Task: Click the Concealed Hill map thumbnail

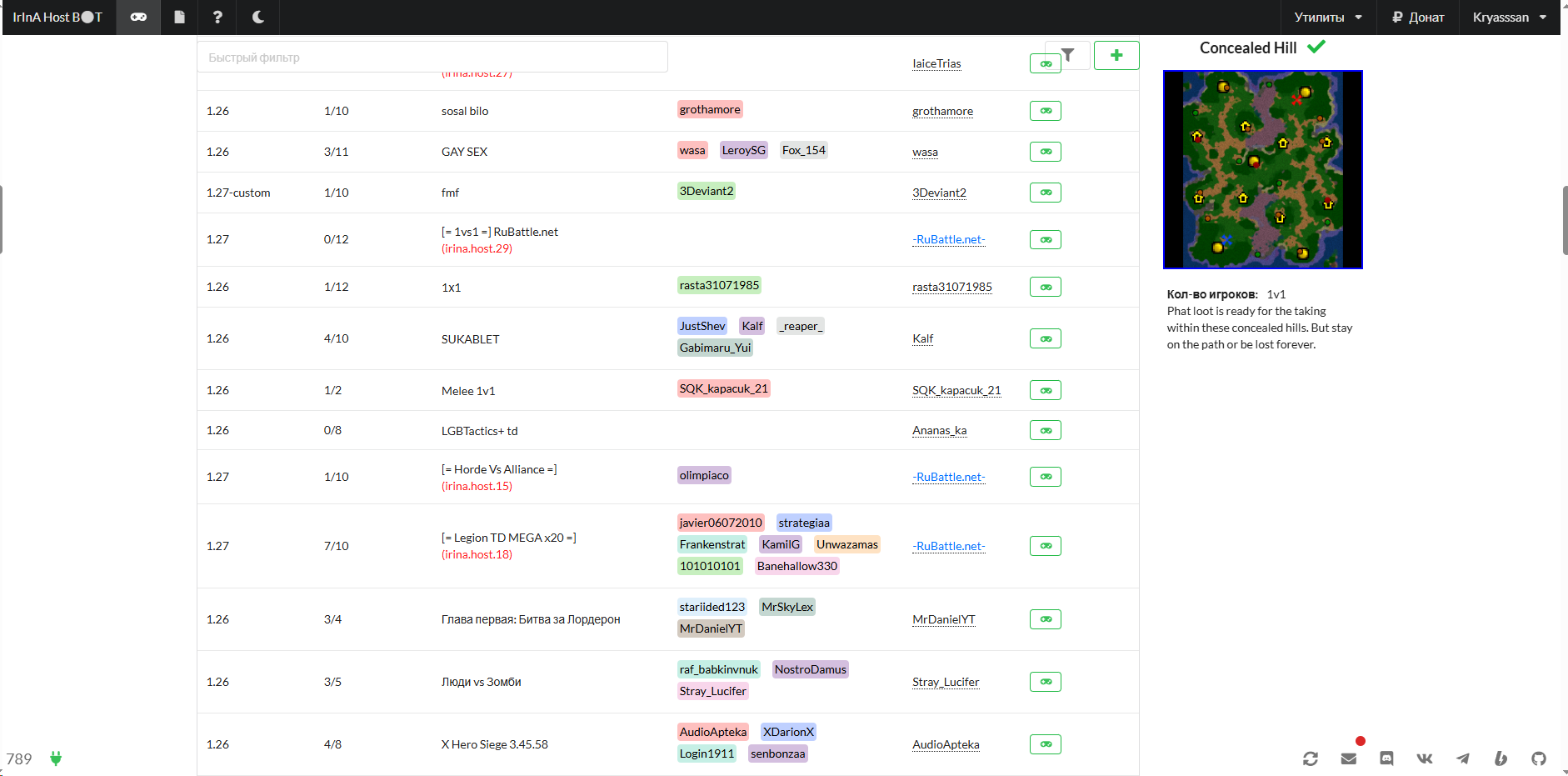Action: coord(1263,170)
